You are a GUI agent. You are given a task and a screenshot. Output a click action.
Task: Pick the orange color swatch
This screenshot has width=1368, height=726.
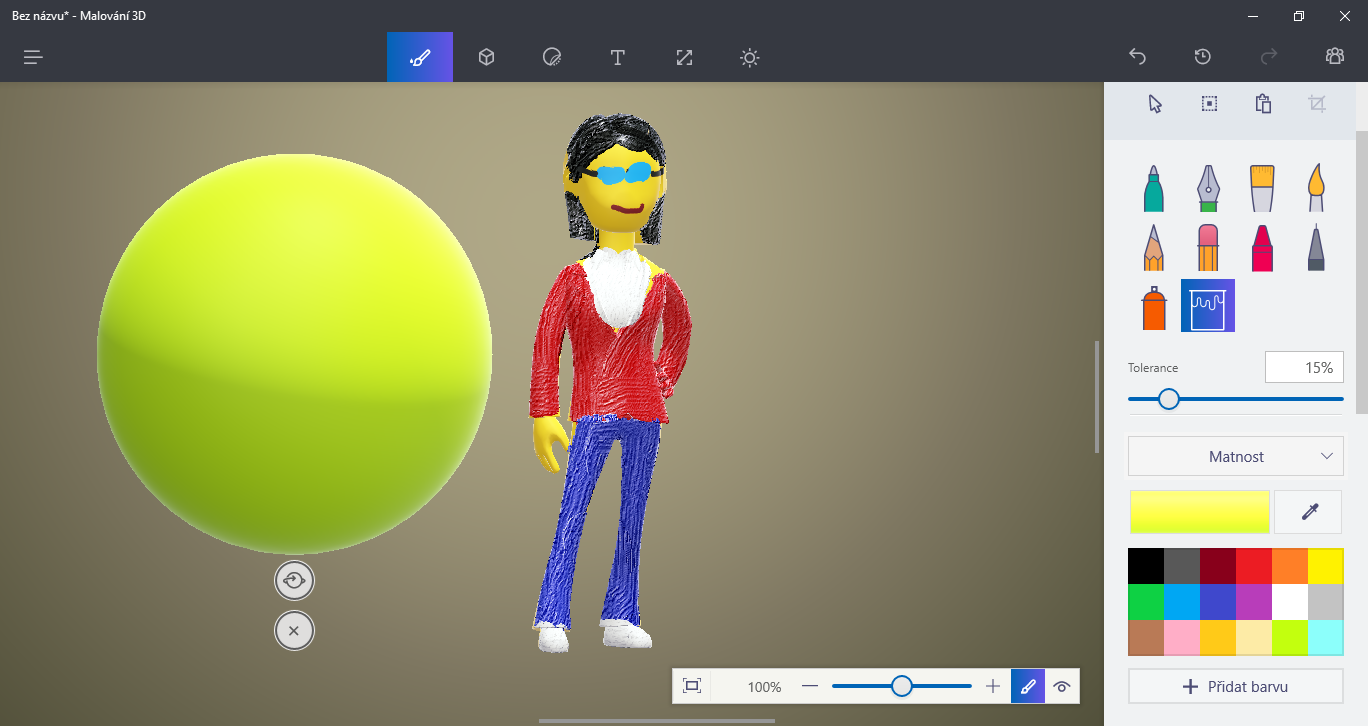[x=1290, y=566]
